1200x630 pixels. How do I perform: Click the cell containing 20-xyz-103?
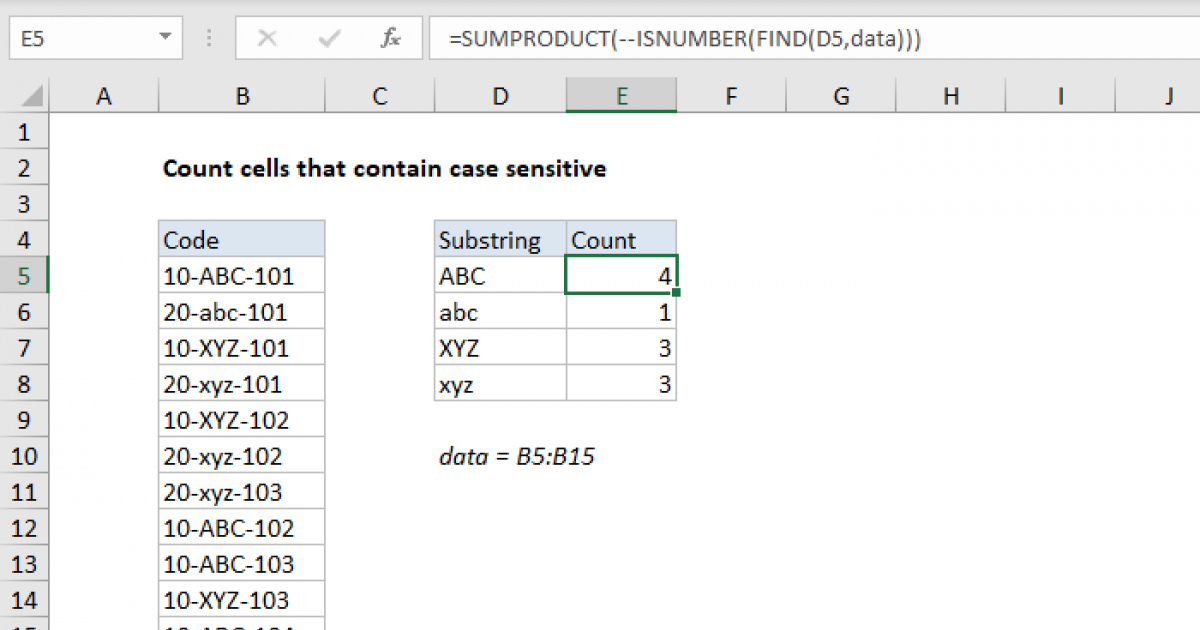point(242,491)
